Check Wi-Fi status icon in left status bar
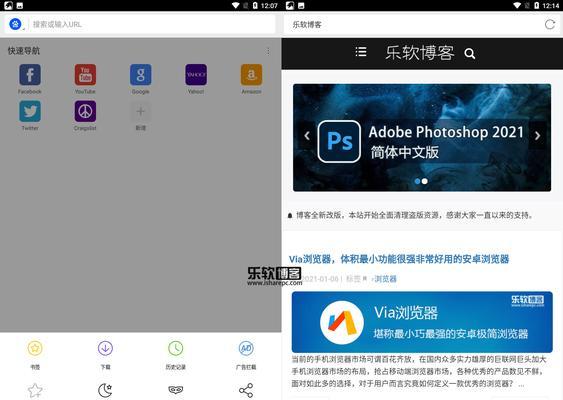 (236, 5)
